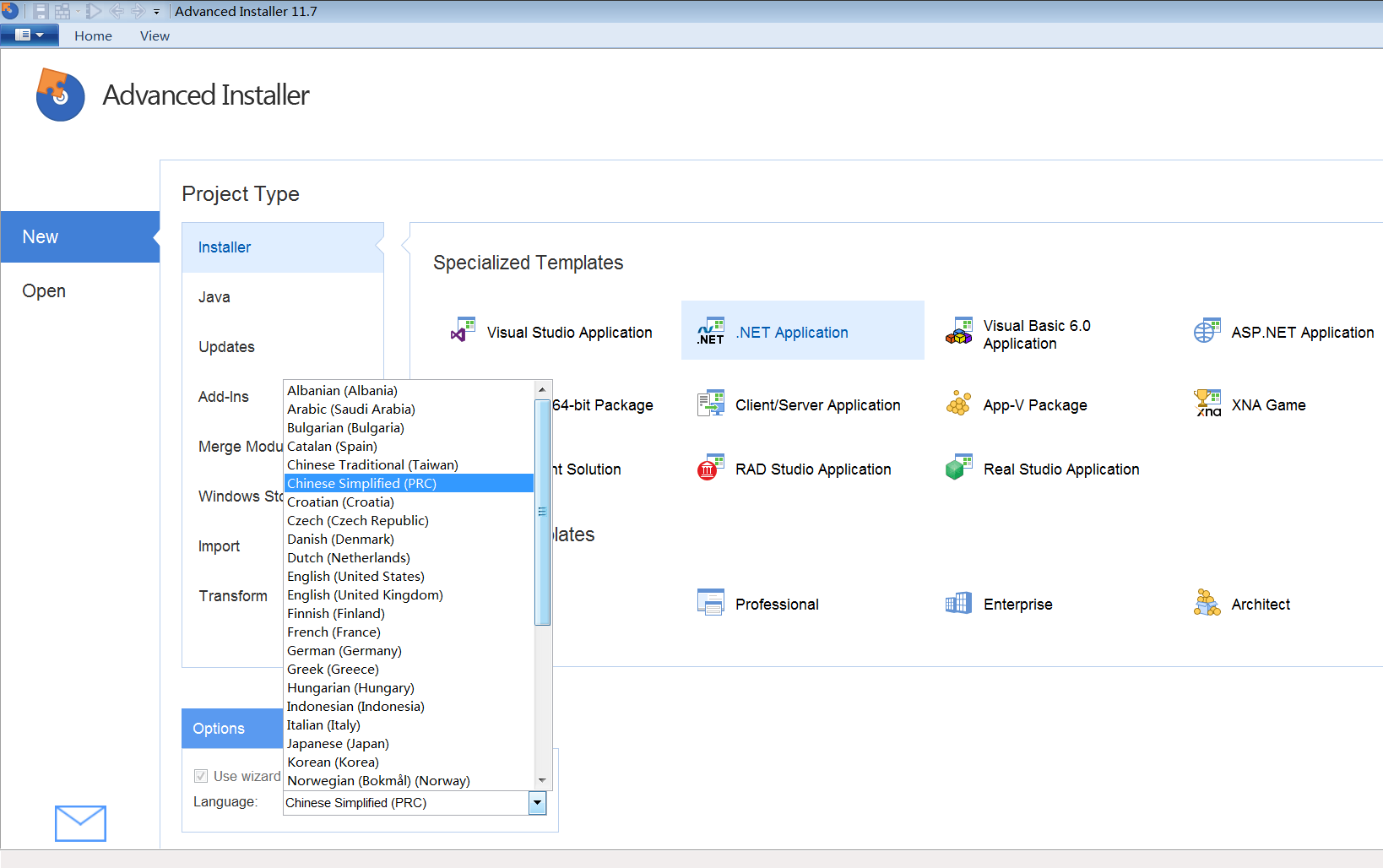Select the Professional template icon

tap(711, 603)
